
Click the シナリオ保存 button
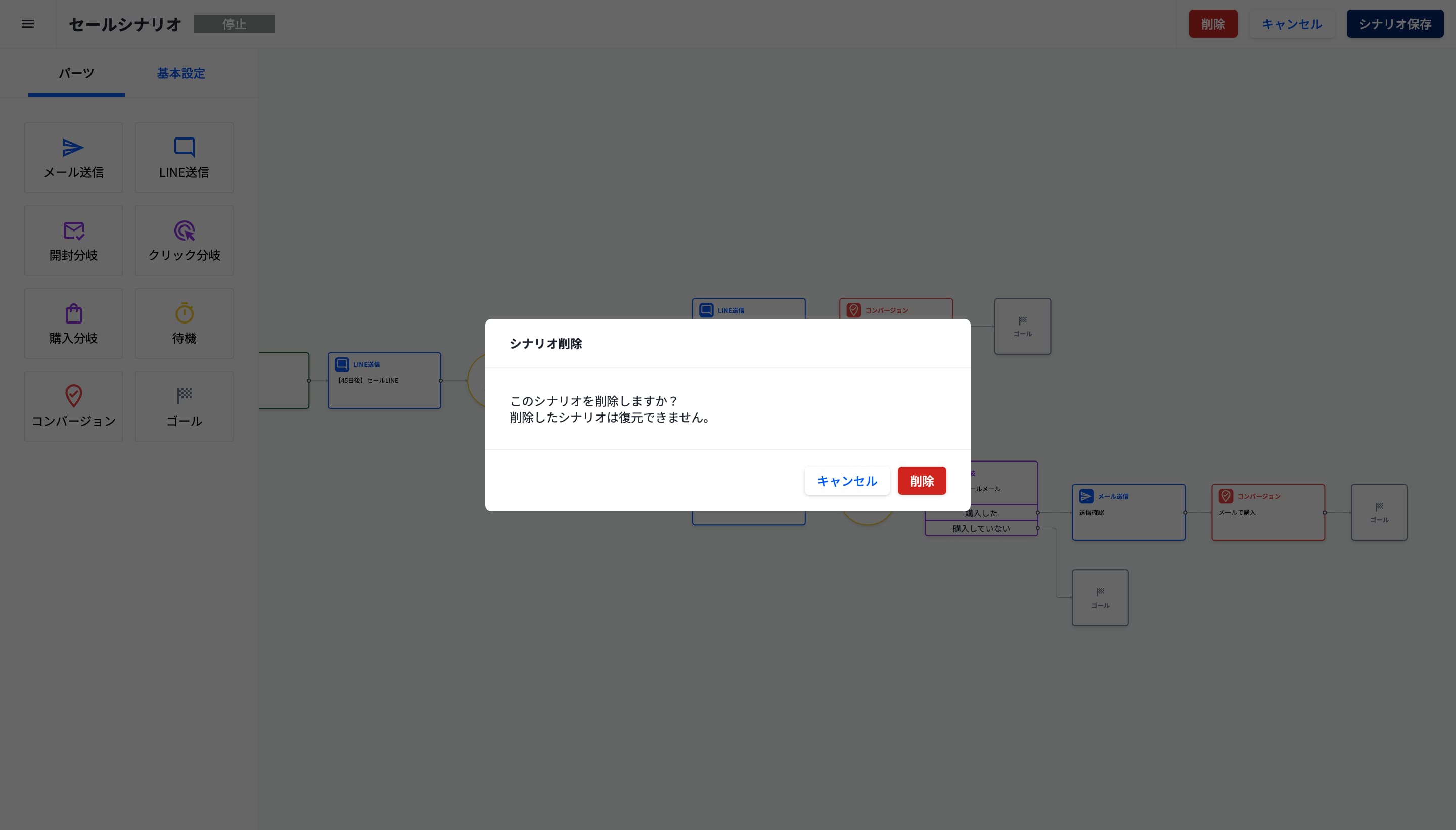point(1394,24)
